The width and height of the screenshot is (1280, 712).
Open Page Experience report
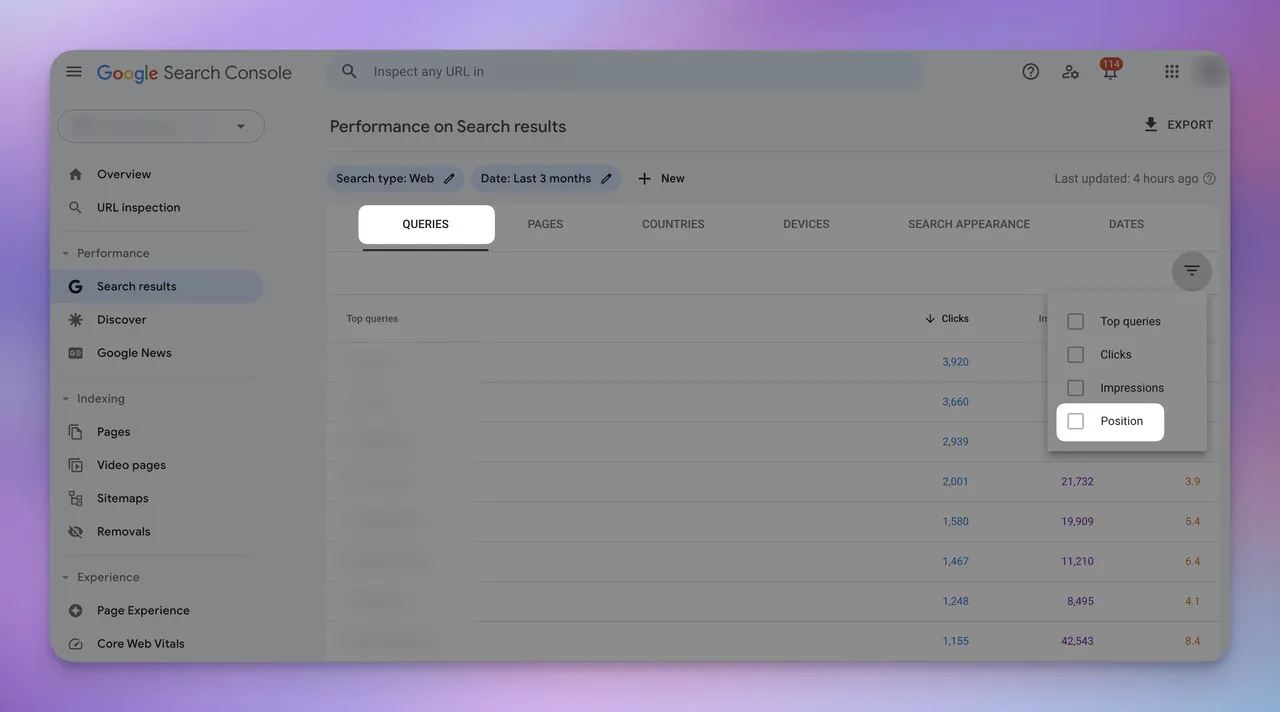(x=143, y=611)
